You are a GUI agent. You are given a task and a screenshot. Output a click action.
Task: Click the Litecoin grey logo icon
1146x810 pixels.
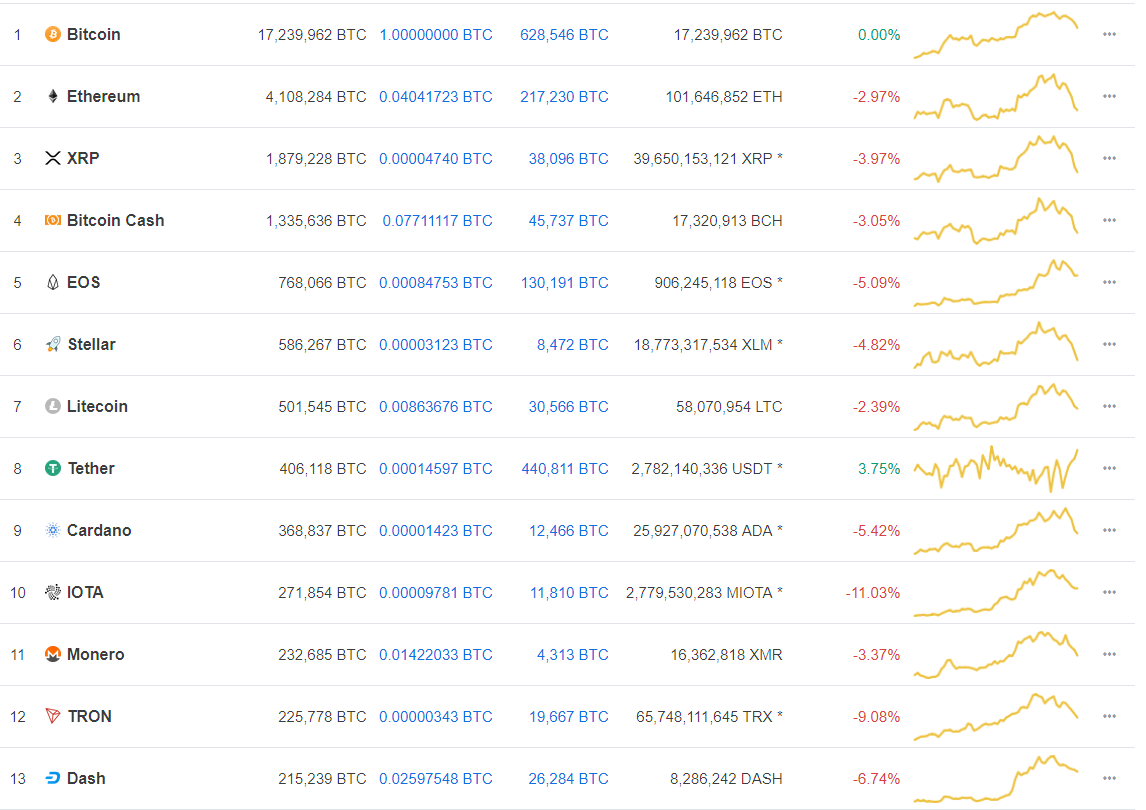[53, 406]
